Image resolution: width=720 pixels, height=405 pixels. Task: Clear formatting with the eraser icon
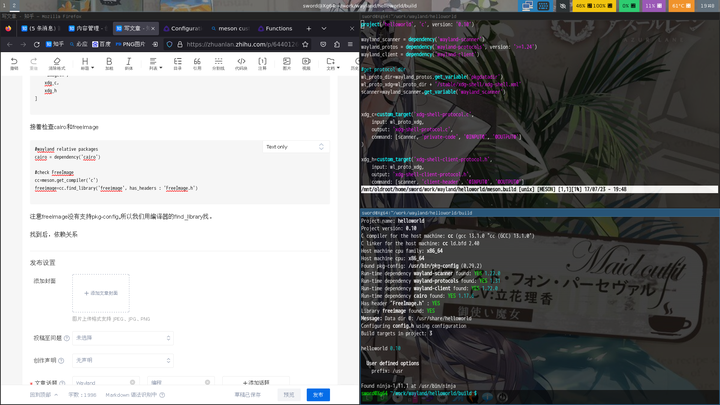coord(57,63)
